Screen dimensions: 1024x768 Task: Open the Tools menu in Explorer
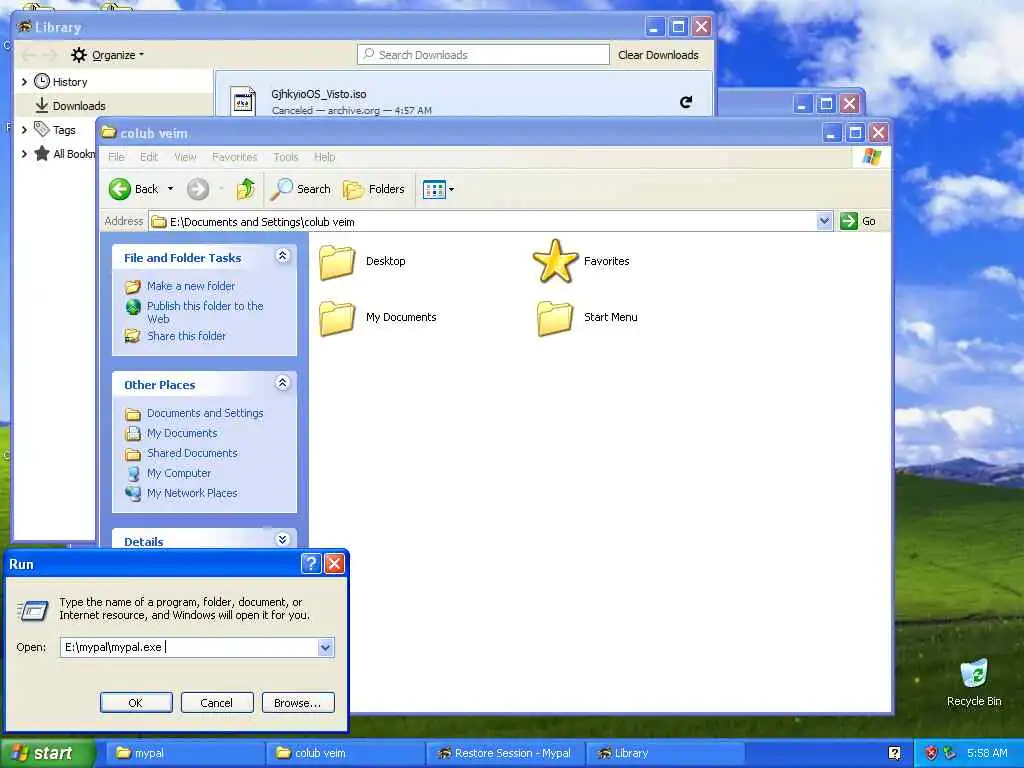pyautogui.click(x=285, y=157)
